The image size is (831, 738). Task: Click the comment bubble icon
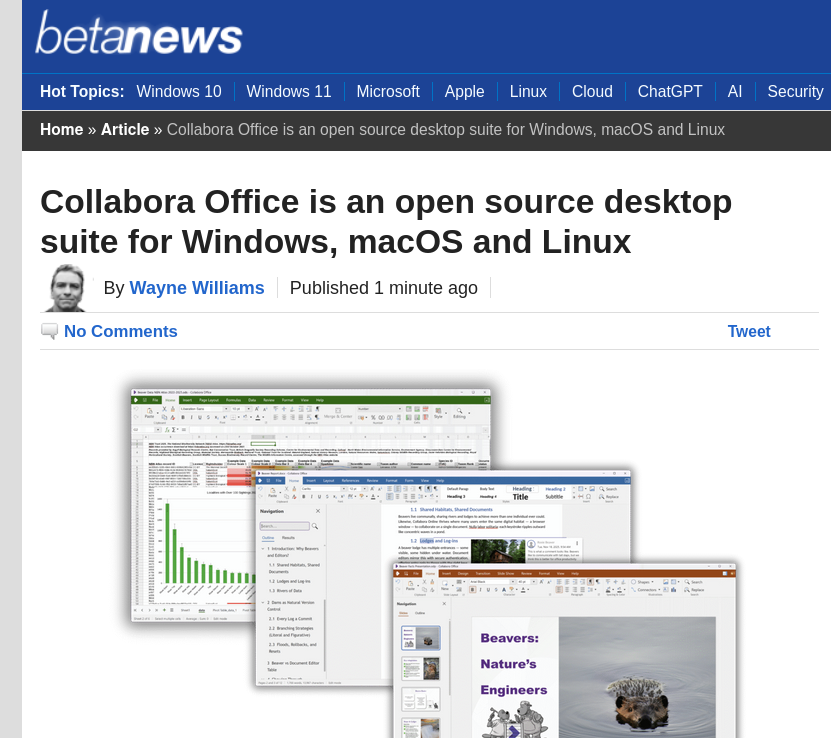49,332
